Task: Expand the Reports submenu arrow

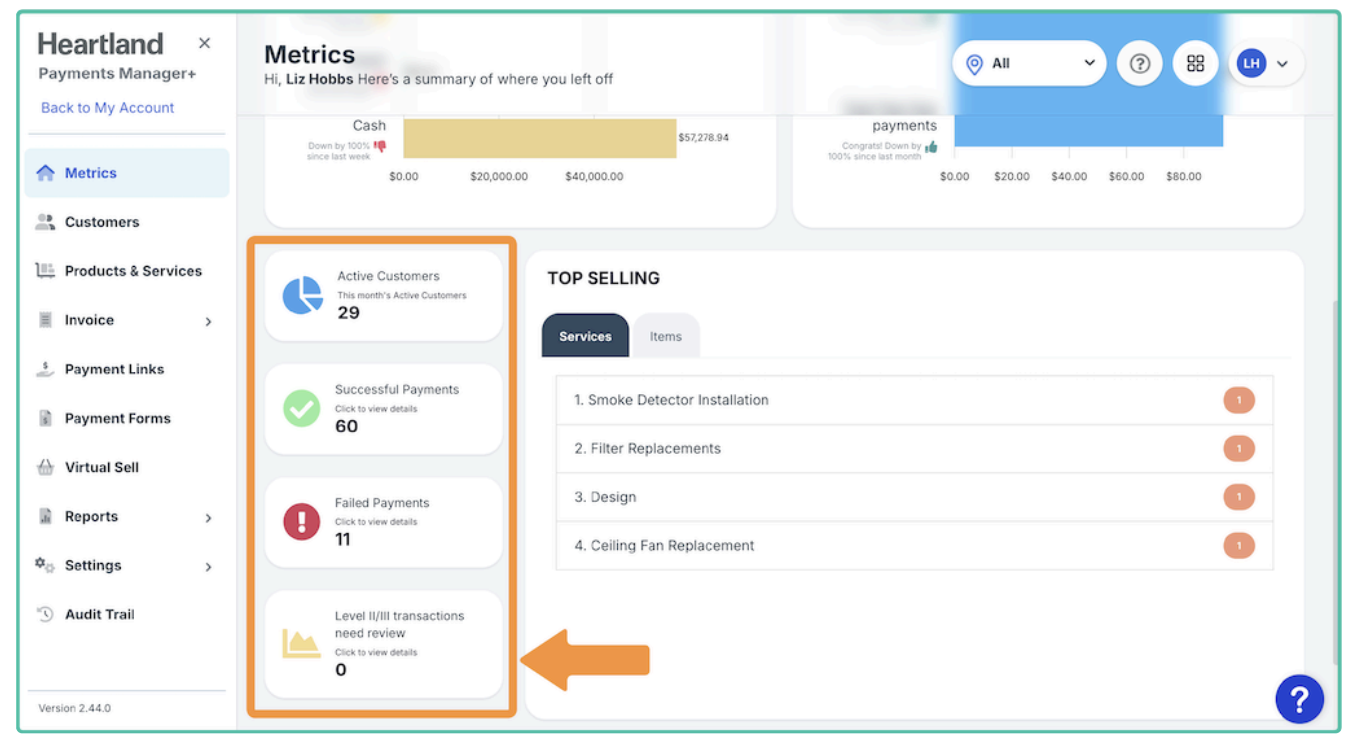Action: coord(208,518)
